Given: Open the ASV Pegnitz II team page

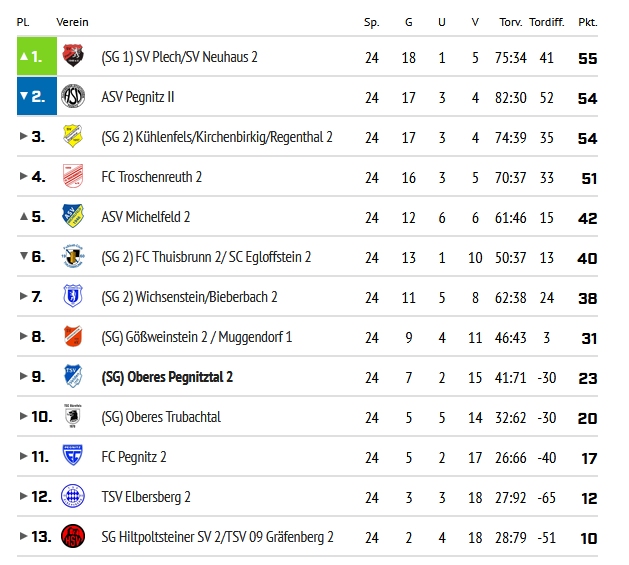Looking at the screenshot, I should pos(138,97).
